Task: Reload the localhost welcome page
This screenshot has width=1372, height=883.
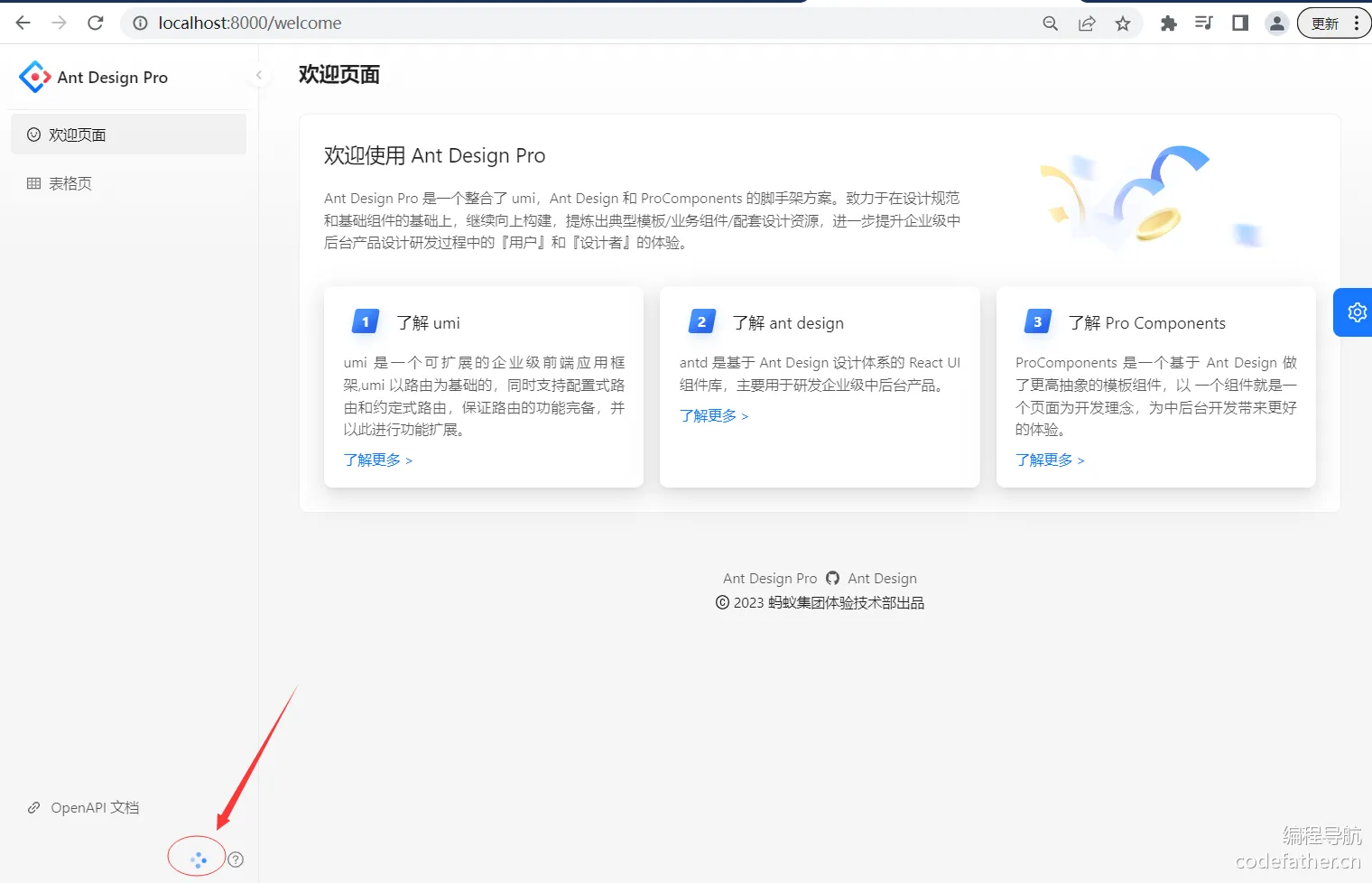Action: click(96, 23)
